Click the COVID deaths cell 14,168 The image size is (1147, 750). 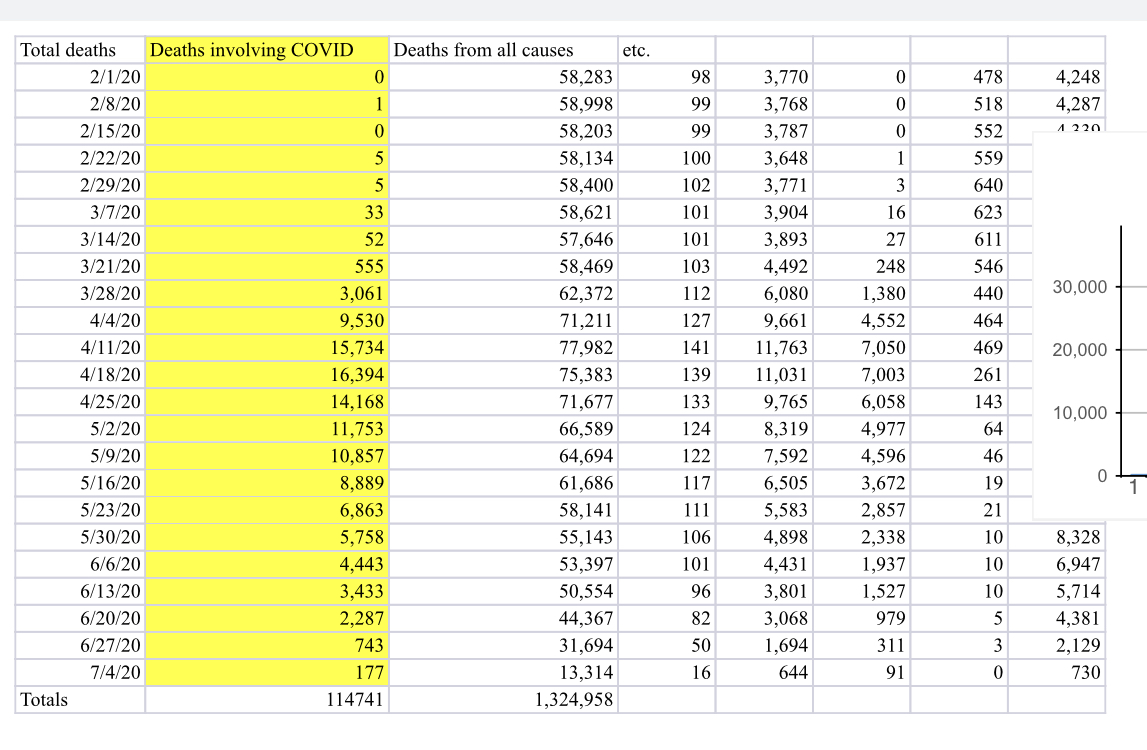click(267, 402)
